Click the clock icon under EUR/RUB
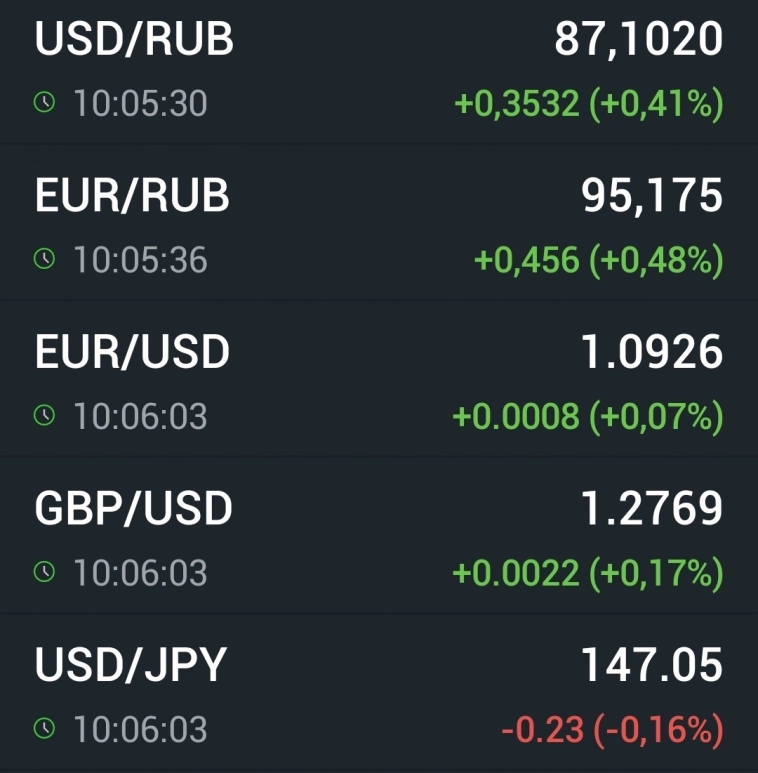 pos(44,259)
